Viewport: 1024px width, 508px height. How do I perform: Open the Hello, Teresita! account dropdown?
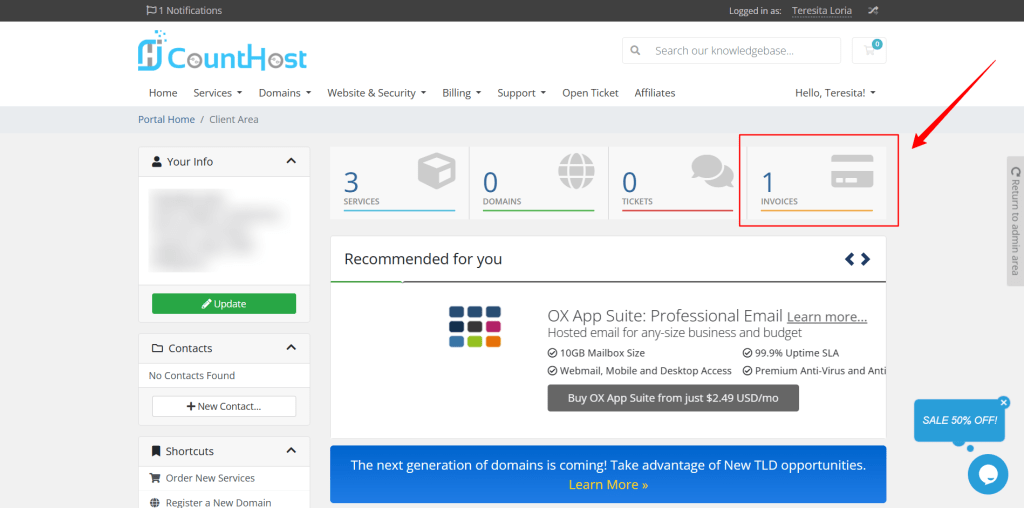point(835,93)
